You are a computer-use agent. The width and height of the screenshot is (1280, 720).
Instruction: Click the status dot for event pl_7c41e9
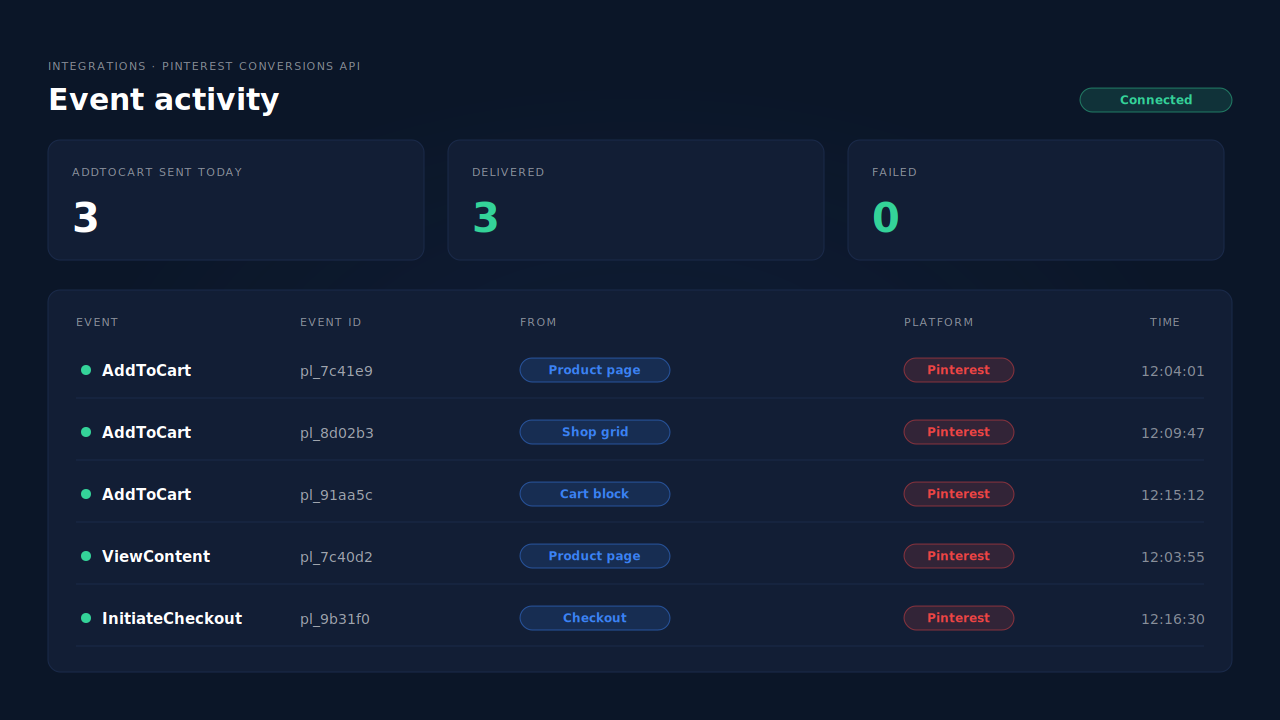pos(86,370)
